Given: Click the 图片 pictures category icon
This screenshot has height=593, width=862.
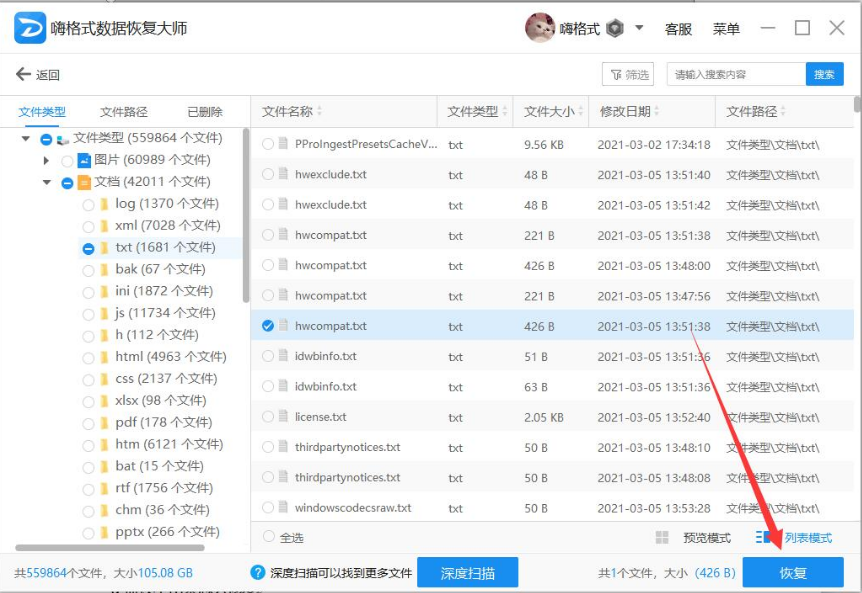Looking at the screenshot, I should (x=84, y=160).
